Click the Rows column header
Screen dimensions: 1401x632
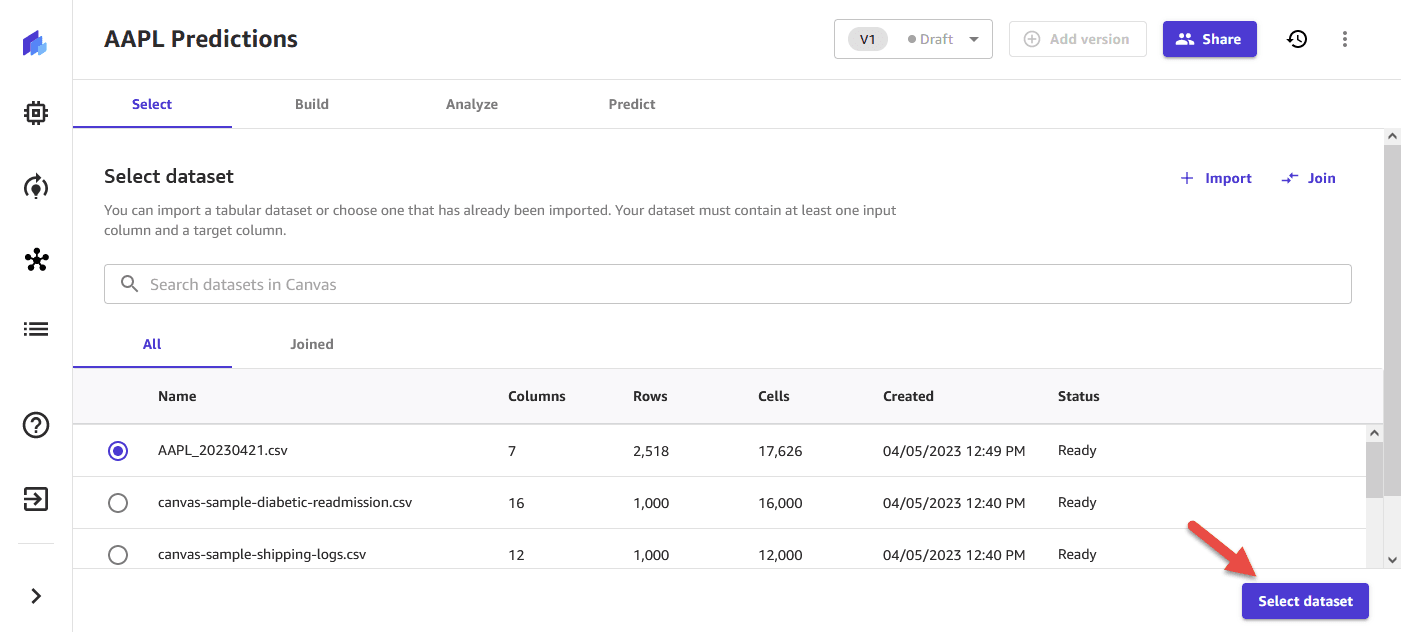coord(650,396)
